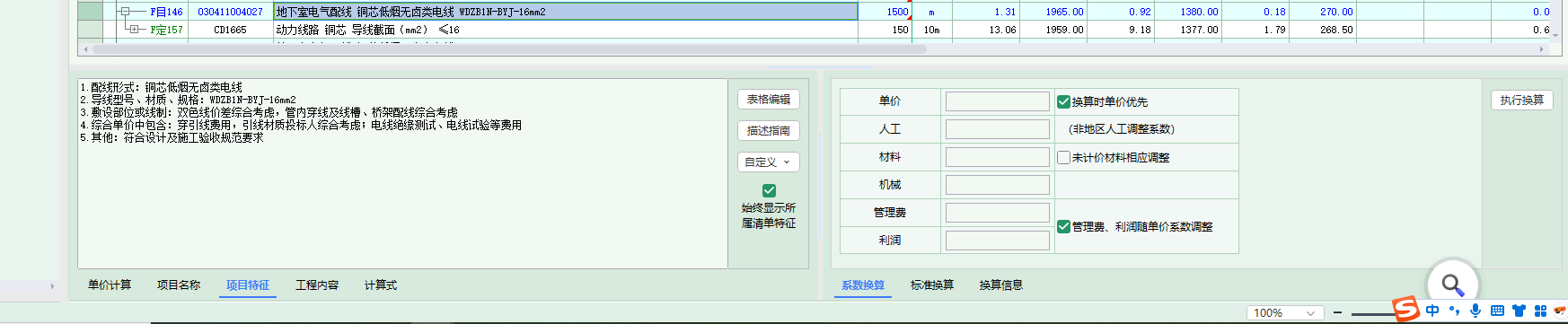Click unit cell 10m
This screenshot has height=324, width=1568.
coord(931,30)
